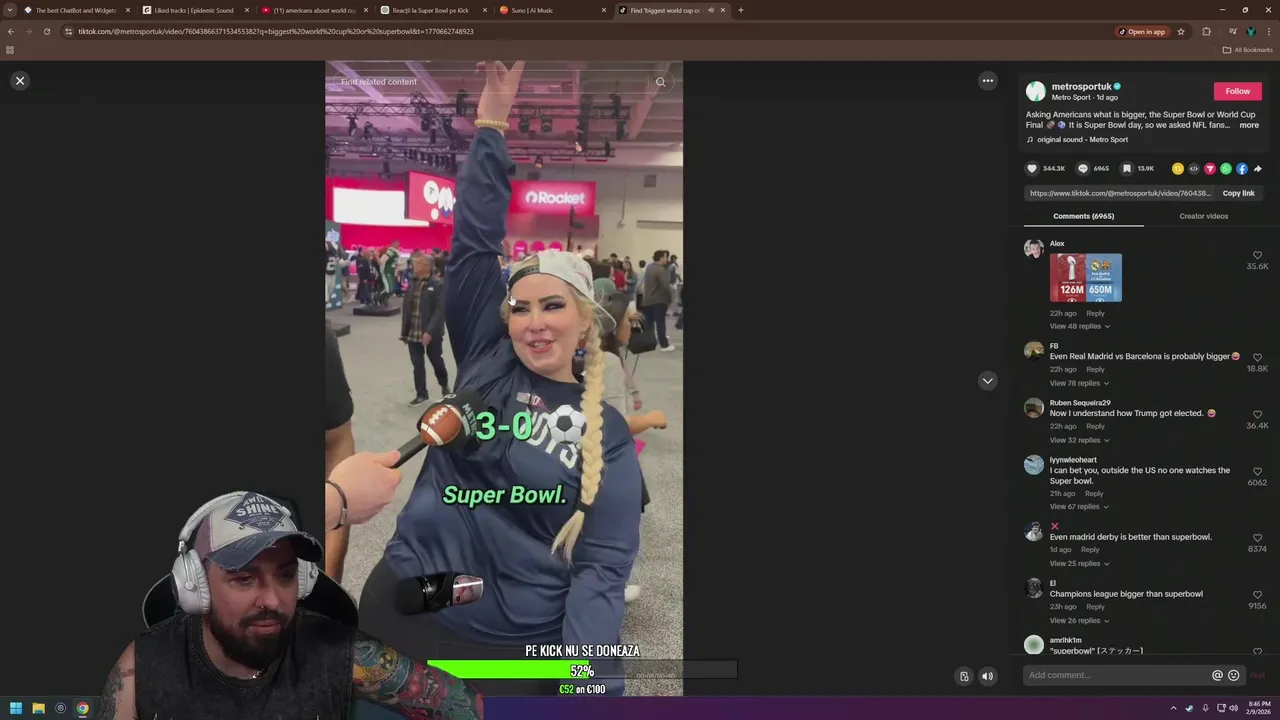Open the tab search dropdown arrow

[10, 10]
